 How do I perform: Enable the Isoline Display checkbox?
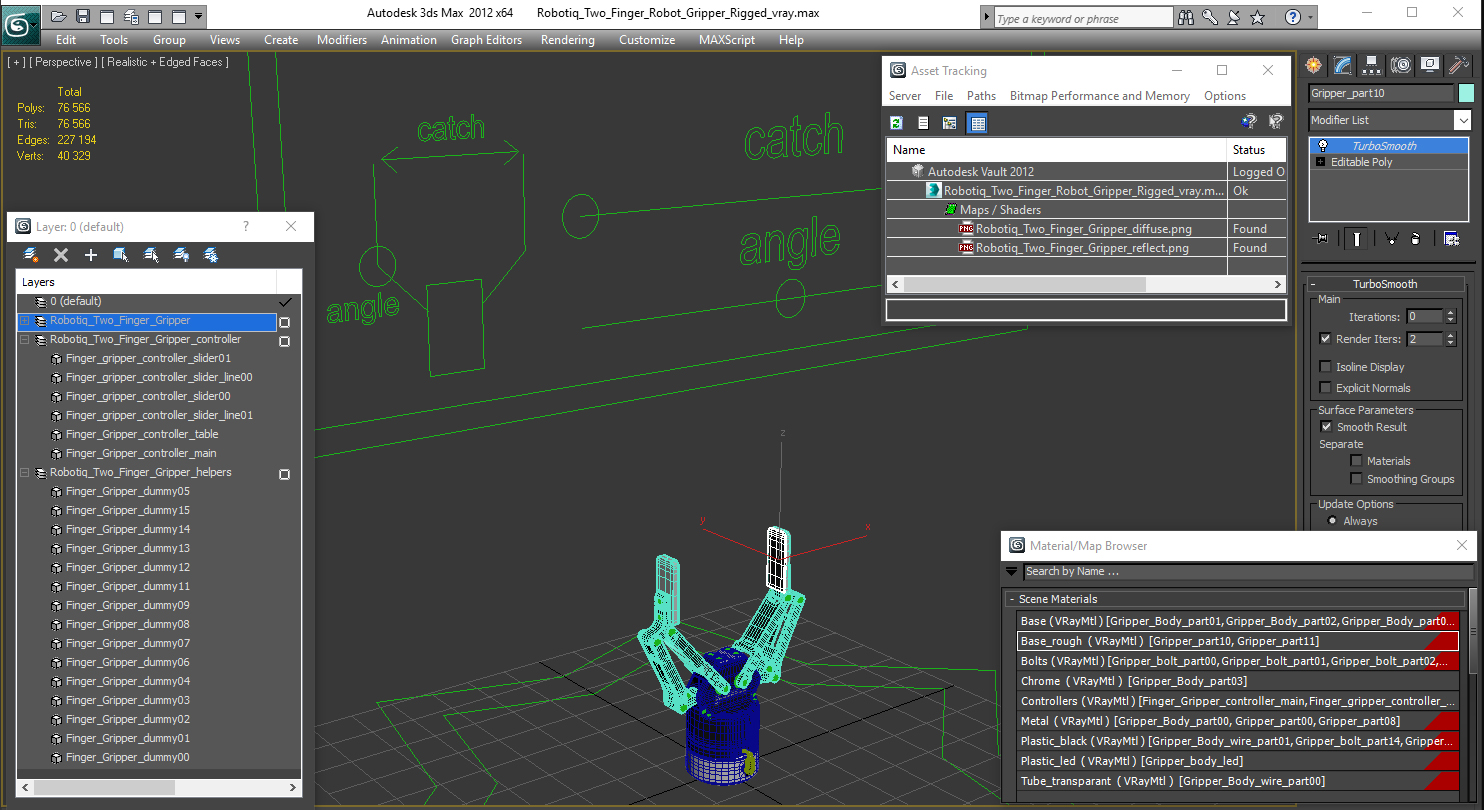click(x=1326, y=367)
